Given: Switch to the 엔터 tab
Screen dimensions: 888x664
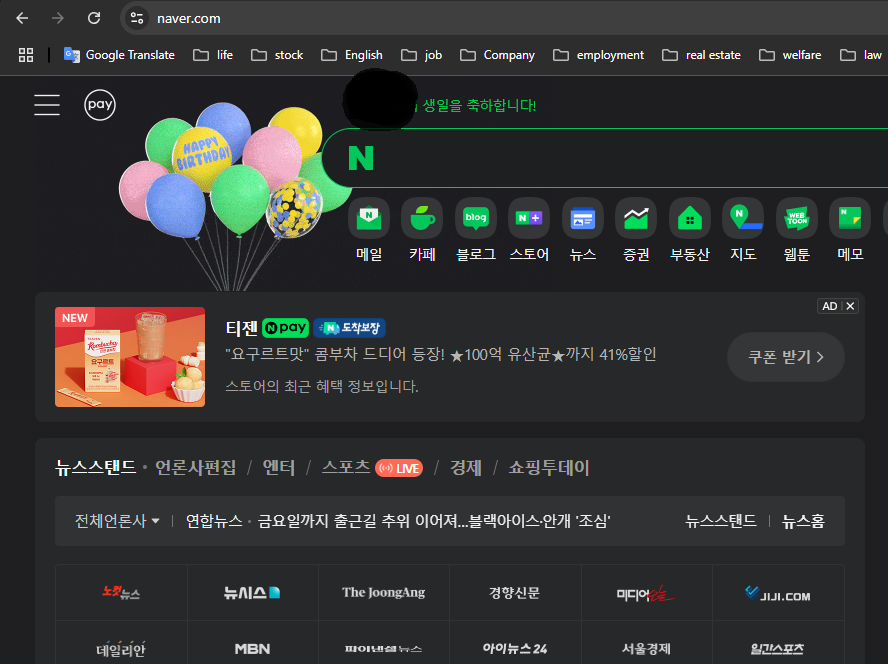Looking at the screenshot, I should click(x=279, y=468).
